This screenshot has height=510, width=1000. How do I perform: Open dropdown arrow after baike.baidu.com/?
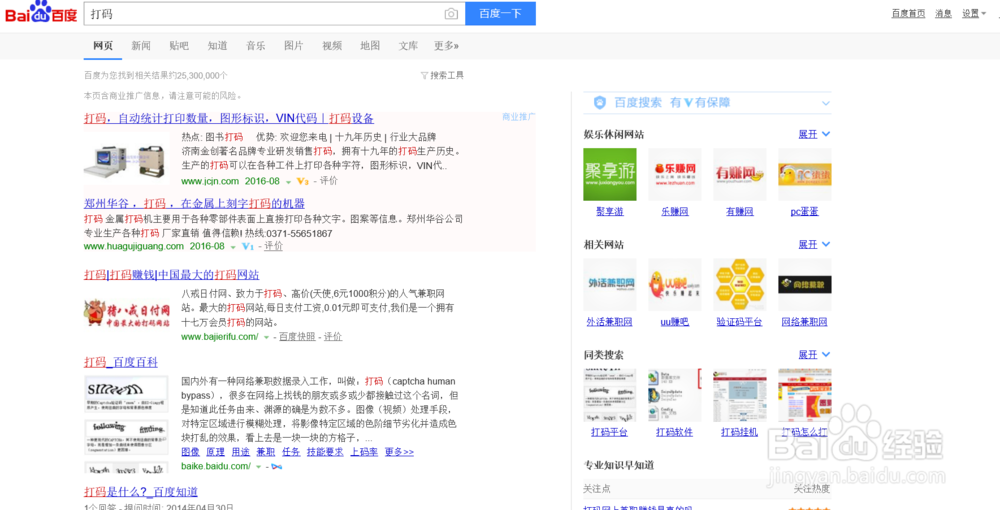click(x=258, y=467)
